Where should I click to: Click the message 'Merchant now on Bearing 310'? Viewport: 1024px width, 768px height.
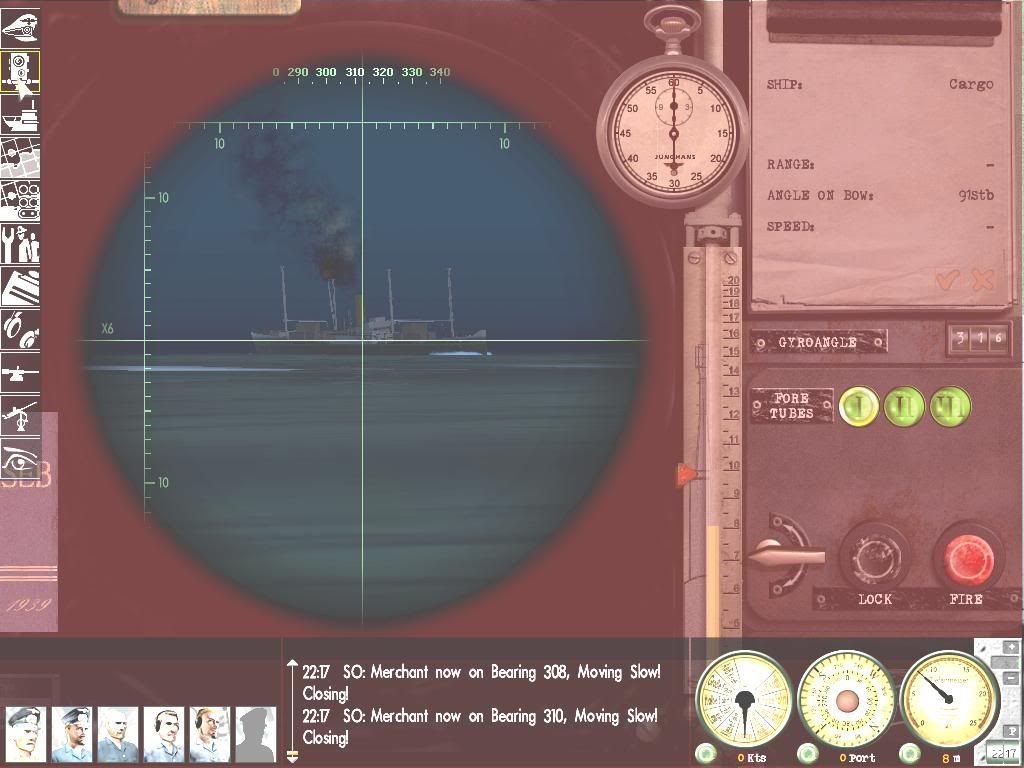481,726
